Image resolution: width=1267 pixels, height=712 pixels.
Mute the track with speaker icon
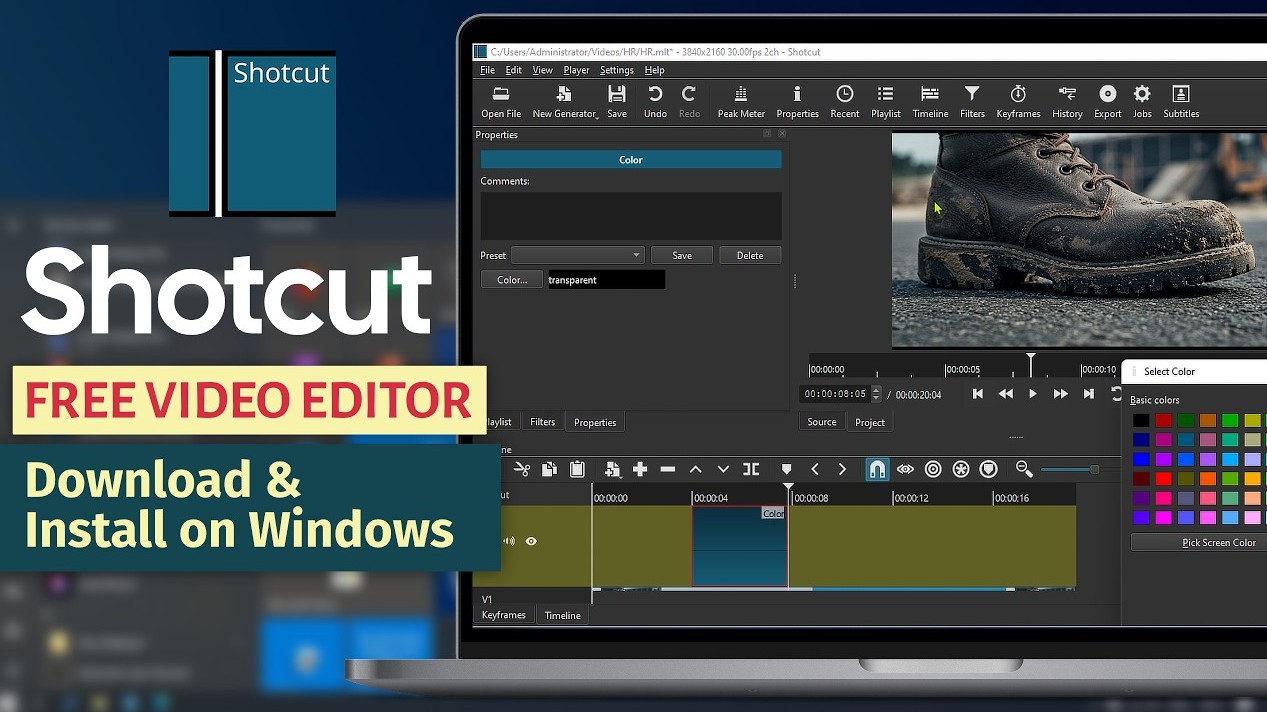(509, 541)
